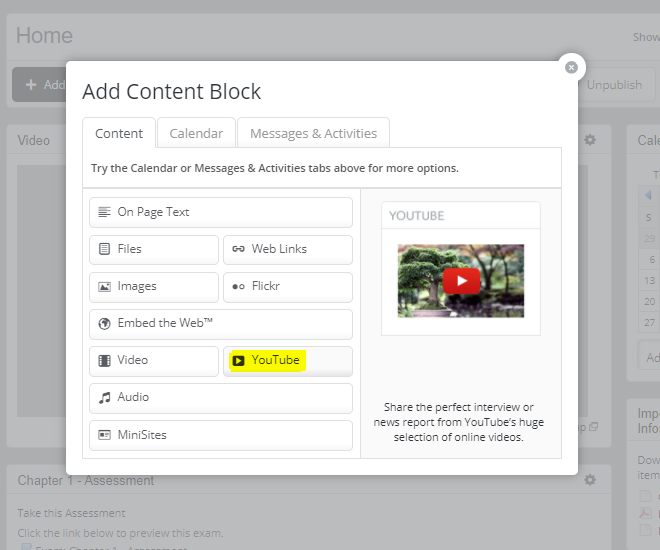This screenshot has width=660, height=550.
Task: Click the hint text about Calendar tabs
Action: click(275, 168)
